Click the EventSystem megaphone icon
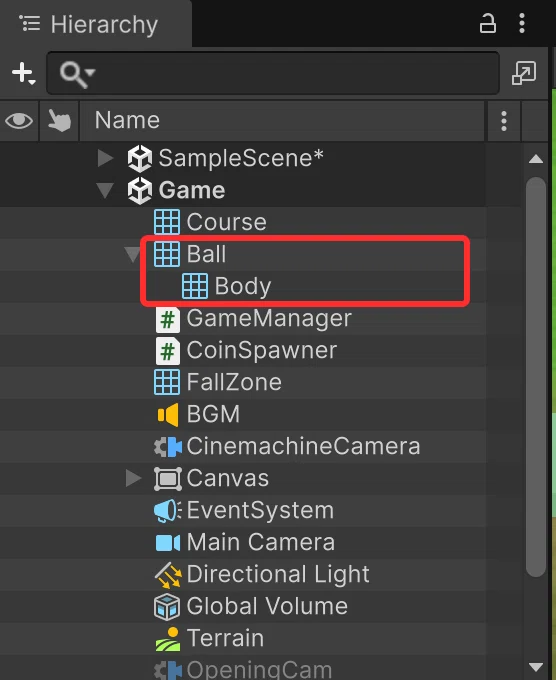The height and width of the screenshot is (680, 556). (167, 510)
